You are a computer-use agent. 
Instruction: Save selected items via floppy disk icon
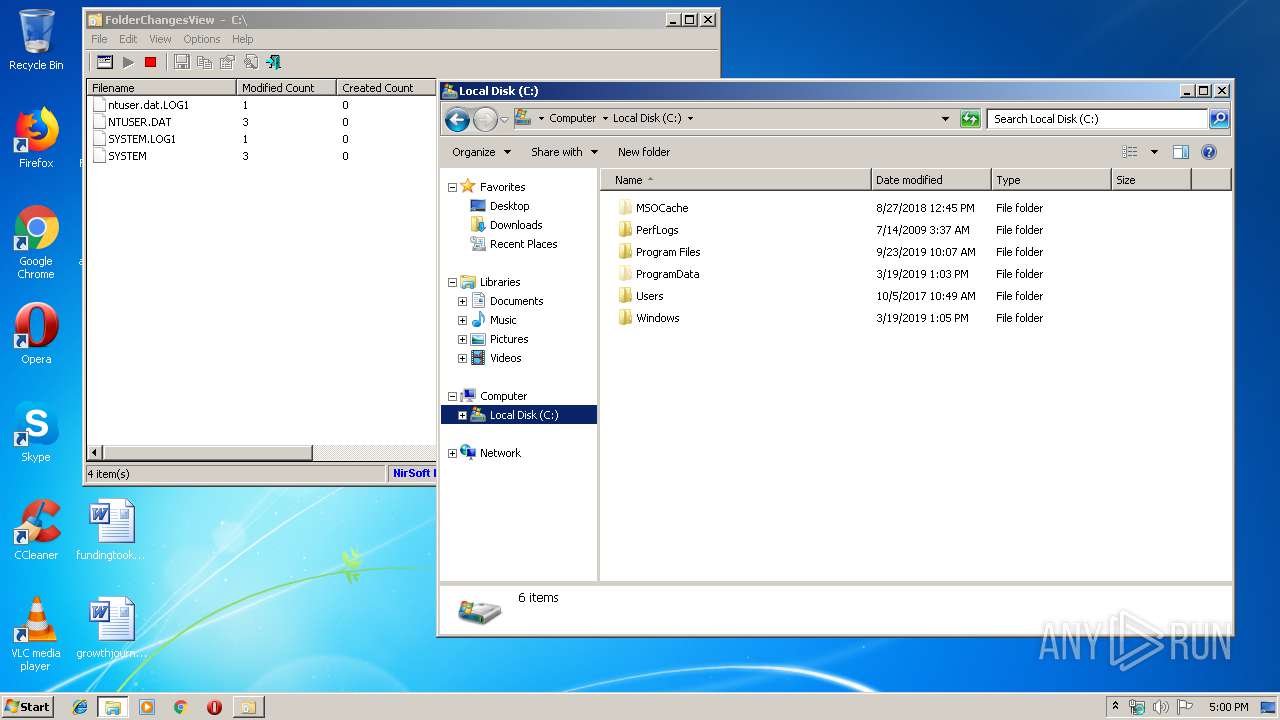tap(181, 62)
